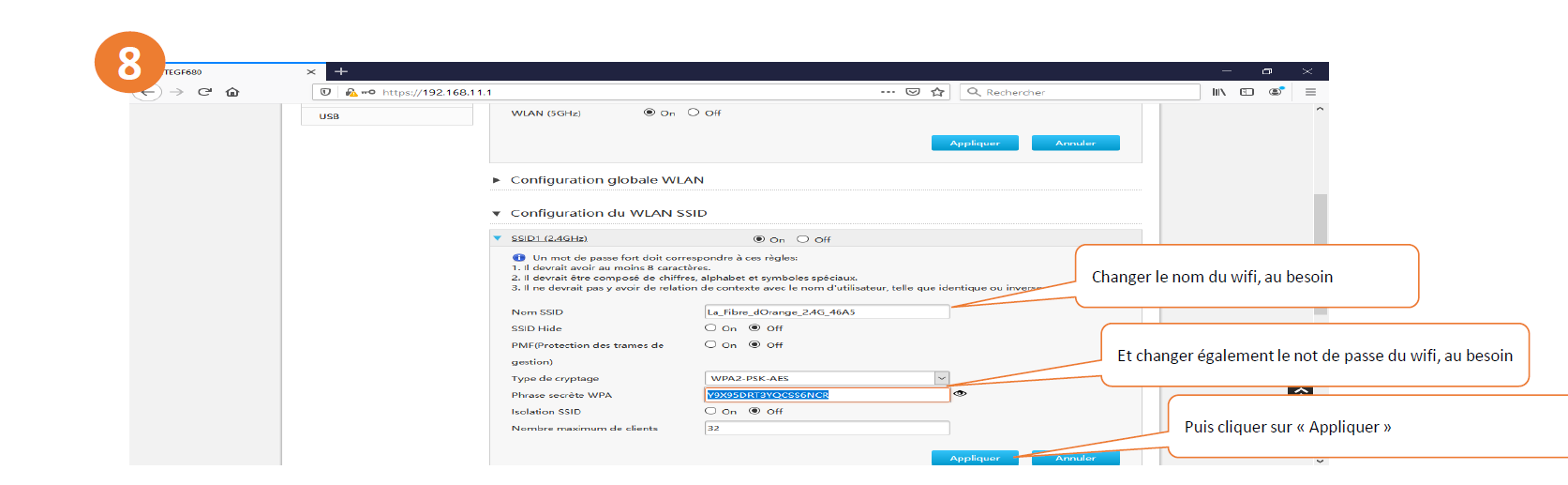Turn WLAN 5GHz off
Viewport: 1568px width, 485px height.
click(x=694, y=113)
